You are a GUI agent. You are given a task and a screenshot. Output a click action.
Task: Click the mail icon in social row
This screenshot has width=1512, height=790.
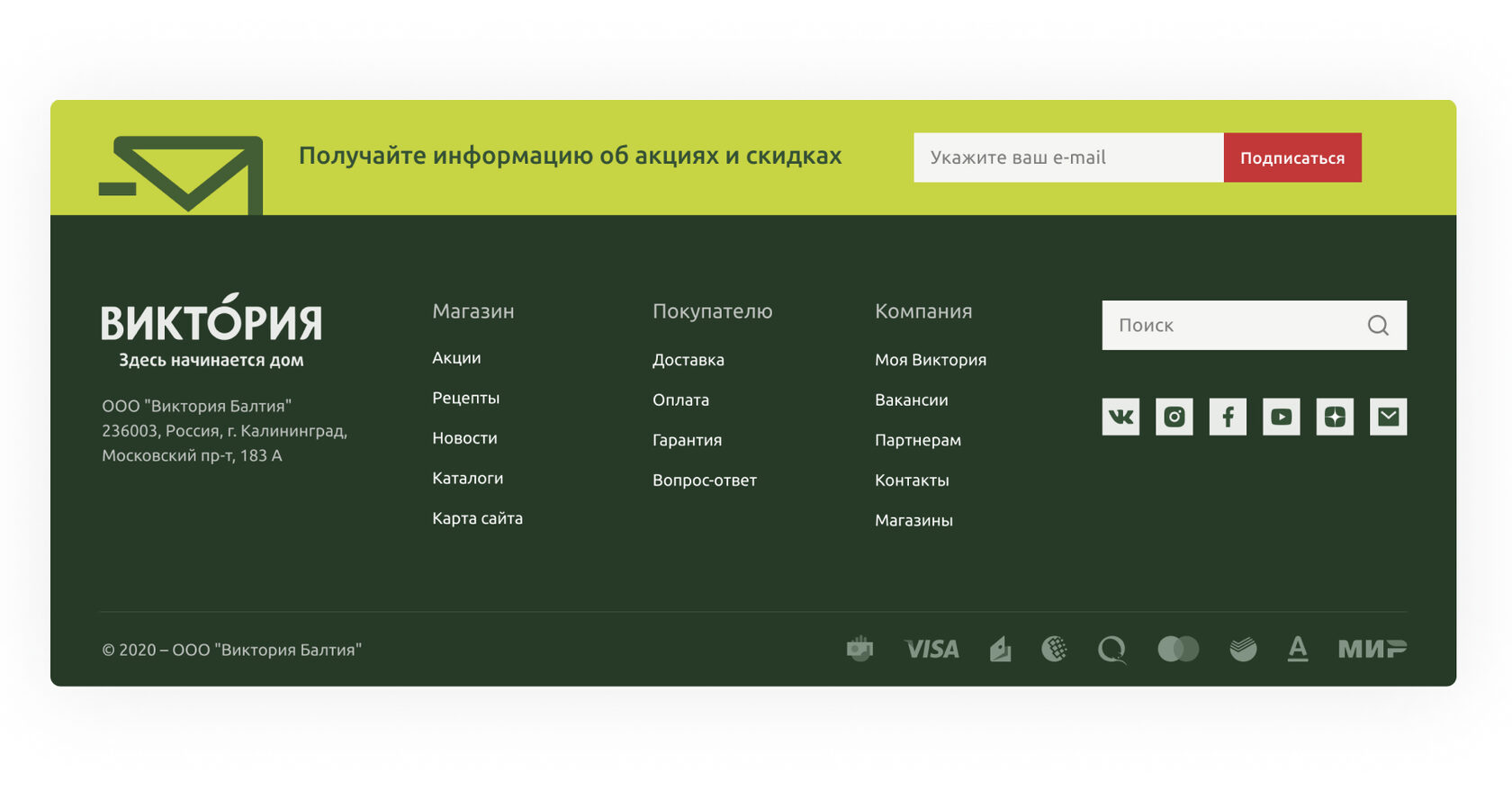[x=1389, y=417]
